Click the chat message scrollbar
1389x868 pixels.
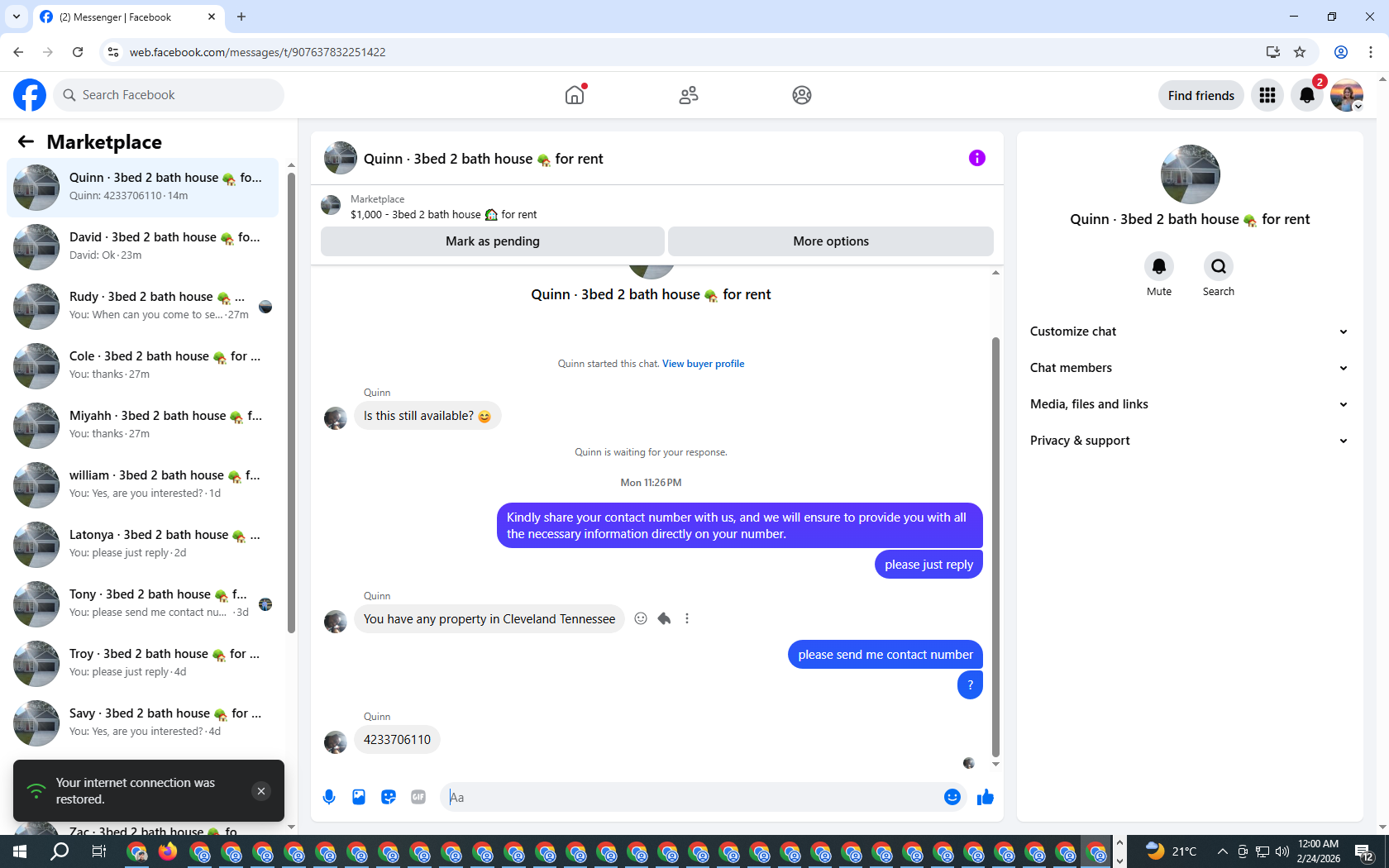point(995,546)
